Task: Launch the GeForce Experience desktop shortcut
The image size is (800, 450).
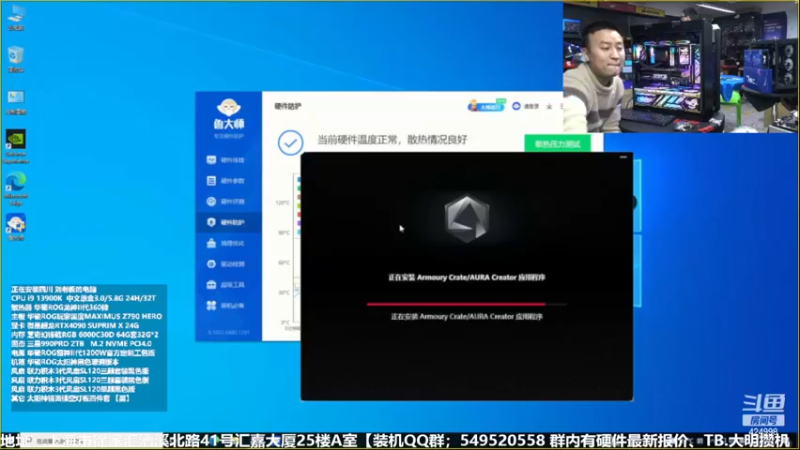Action: tap(16, 146)
